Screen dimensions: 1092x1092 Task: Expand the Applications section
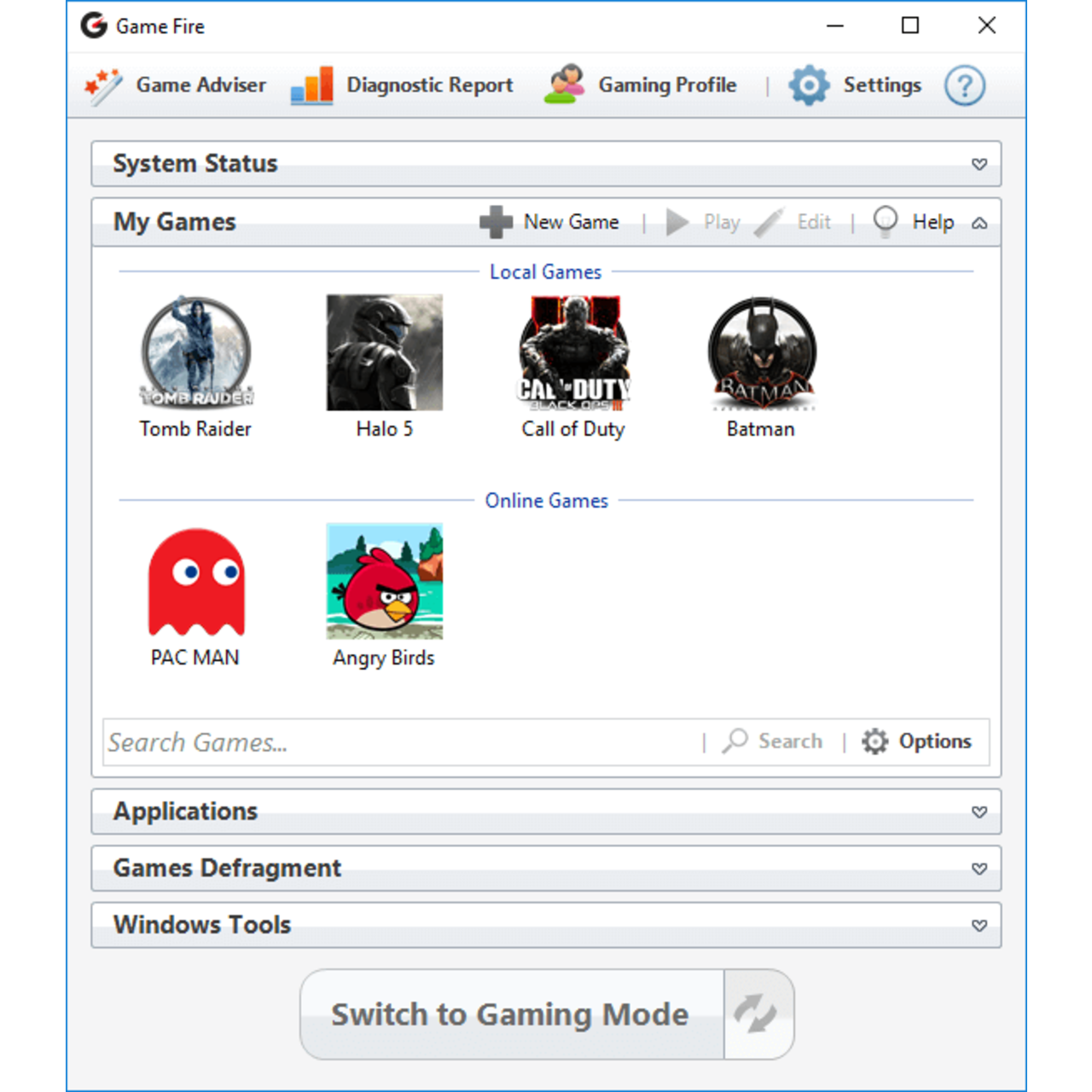[x=979, y=812]
